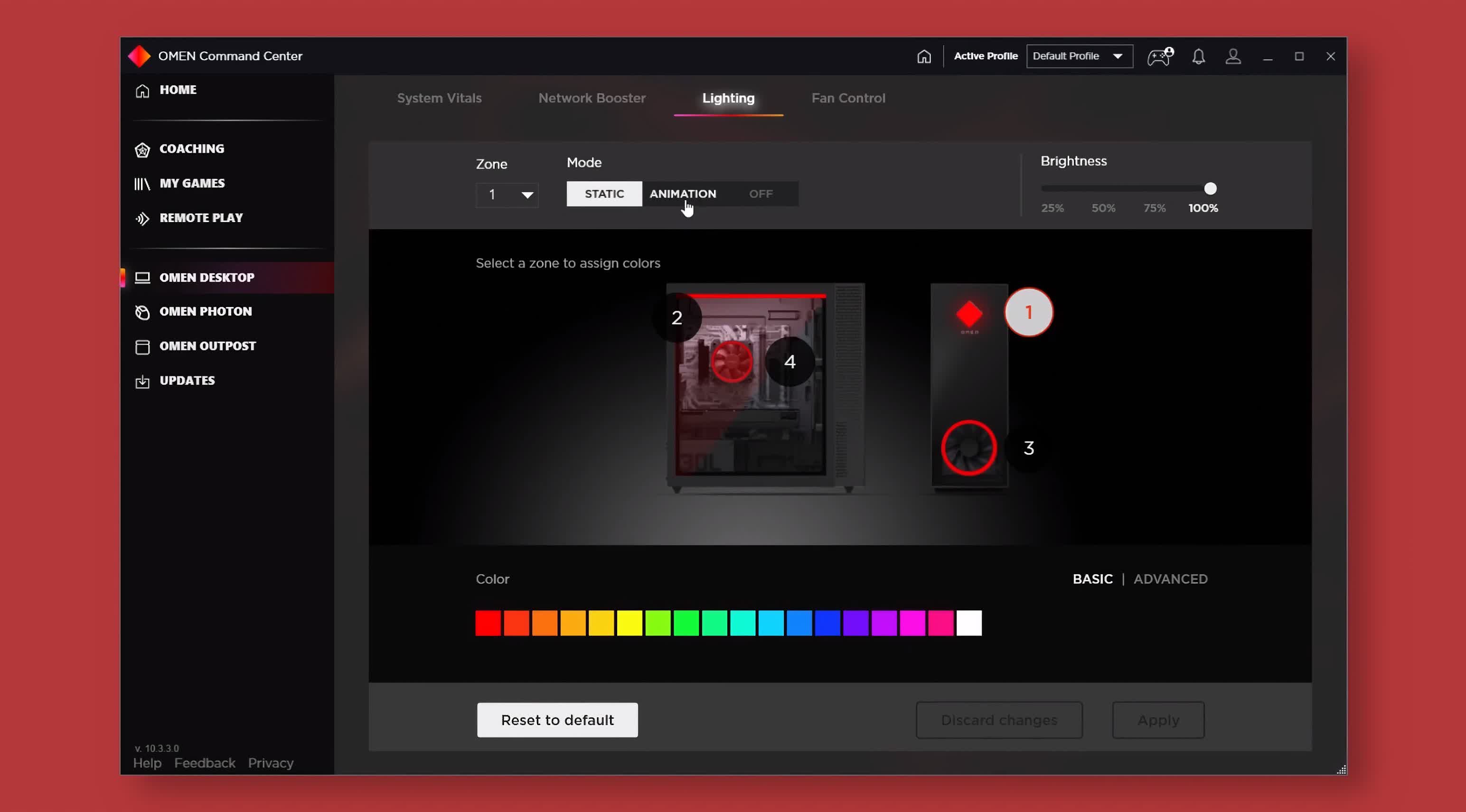This screenshot has width=1466, height=812.
Task: Click the Coaching pentagon icon
Action: (142, 149)
